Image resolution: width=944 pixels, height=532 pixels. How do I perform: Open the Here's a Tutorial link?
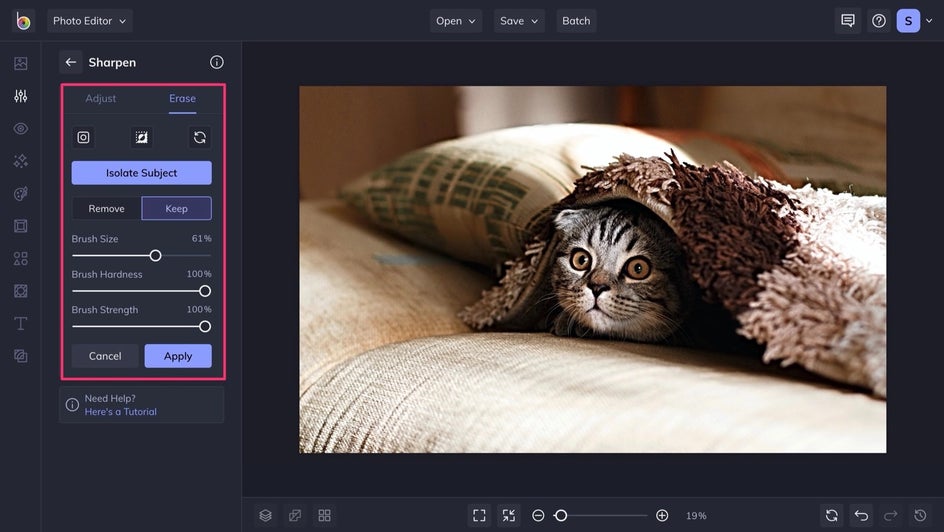coord(120,412)
